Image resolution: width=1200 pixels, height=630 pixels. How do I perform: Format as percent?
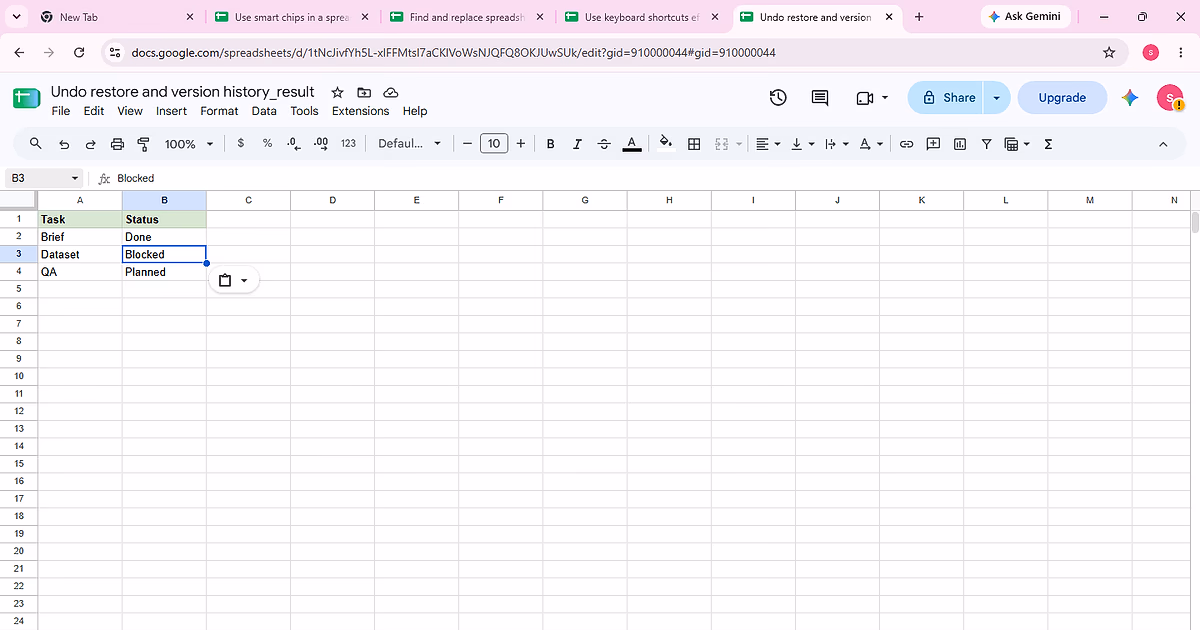tap(267, 144)
